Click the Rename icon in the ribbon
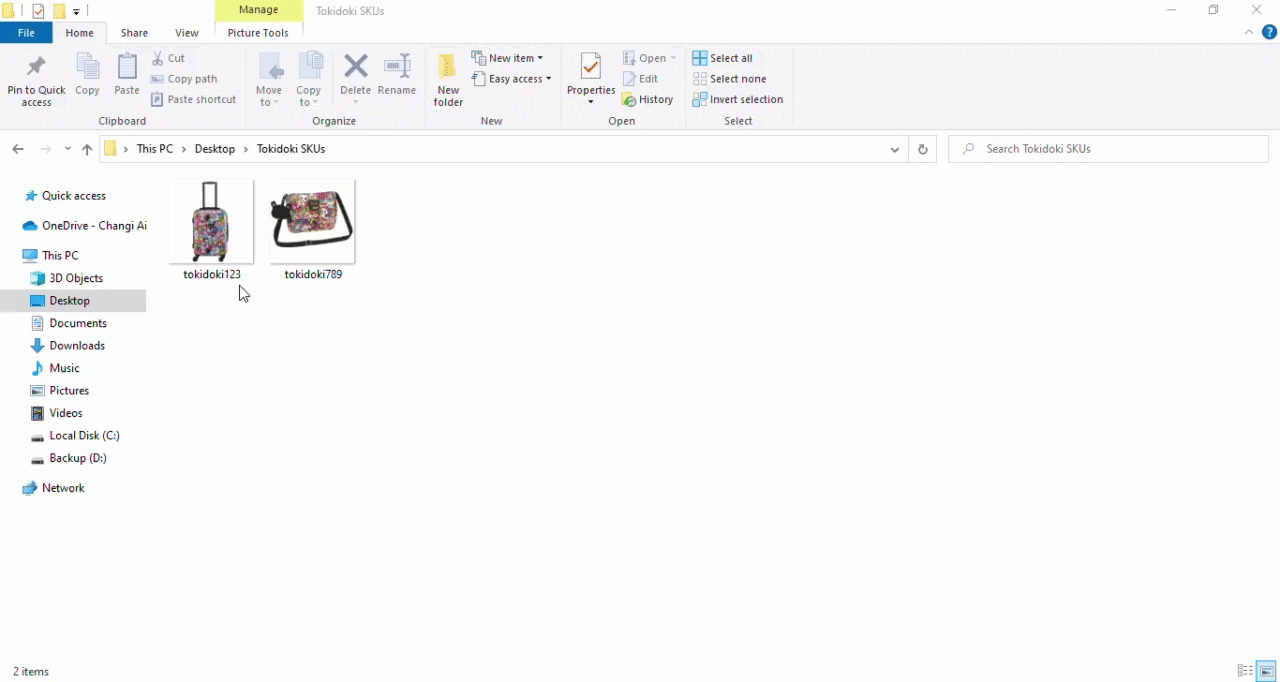1280x682 pixels. tap(397, 69)
